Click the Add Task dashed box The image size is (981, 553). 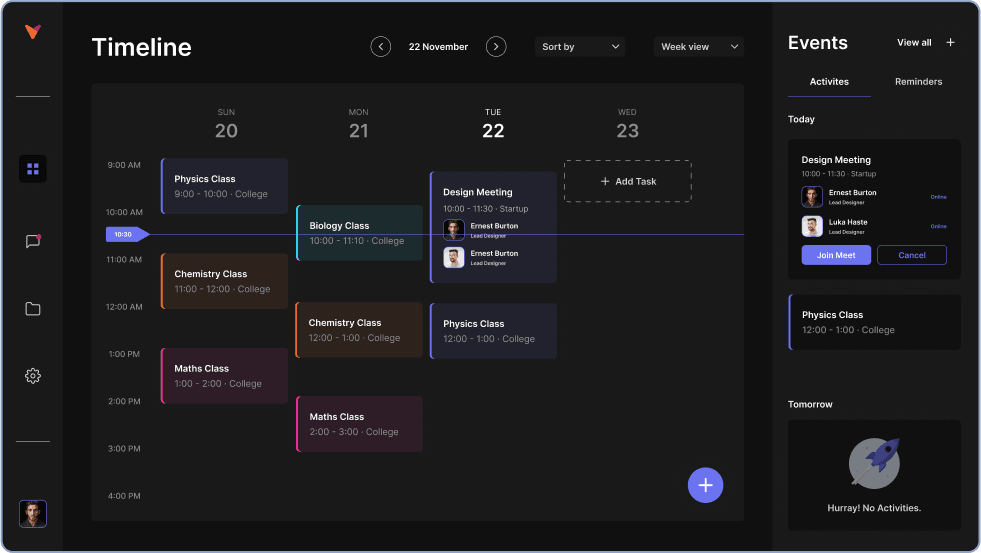pyautogui.click(x=628, y=181)
